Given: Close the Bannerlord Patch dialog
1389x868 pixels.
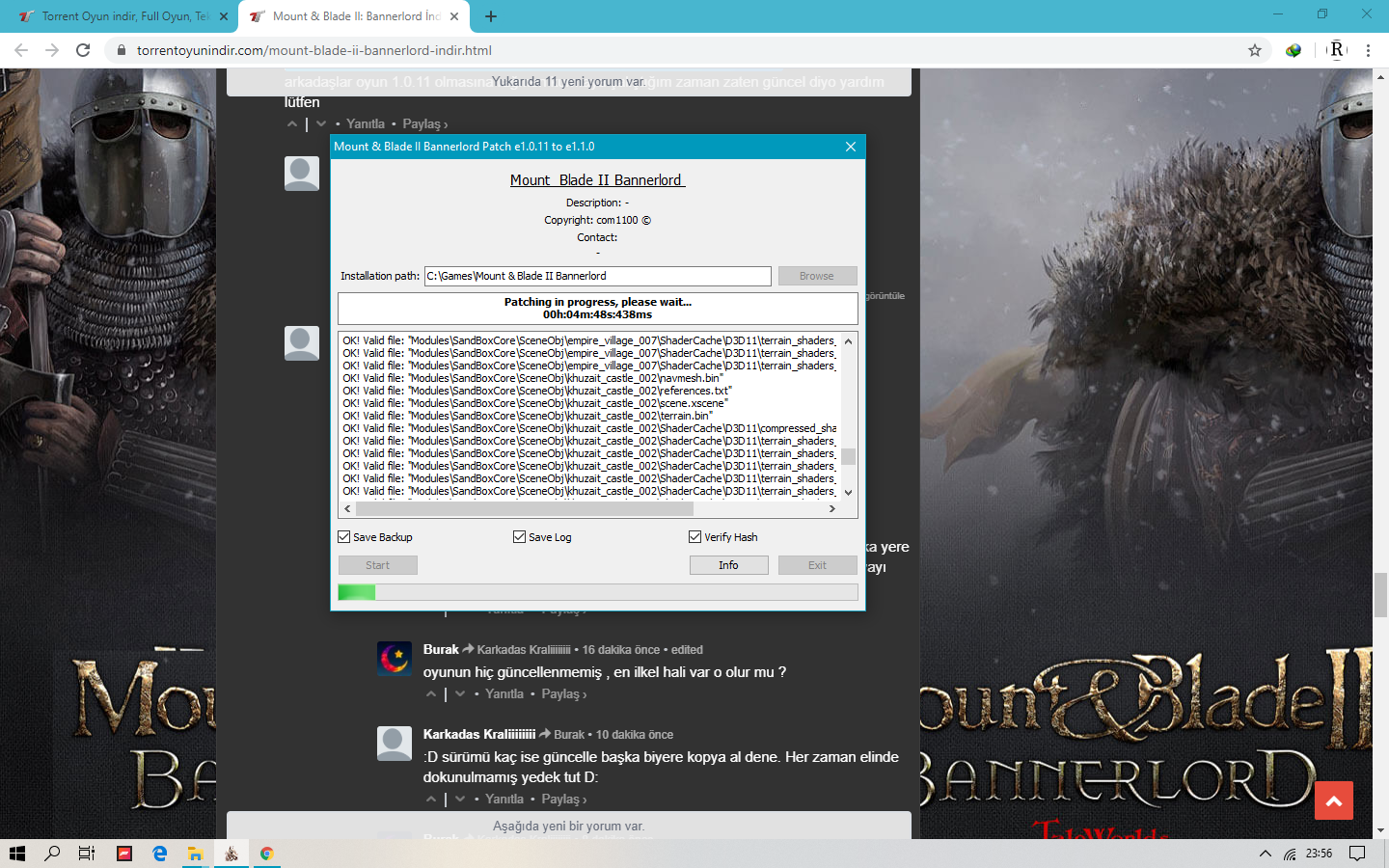Looking at the screenshot, I should click(x=850, y=147).
